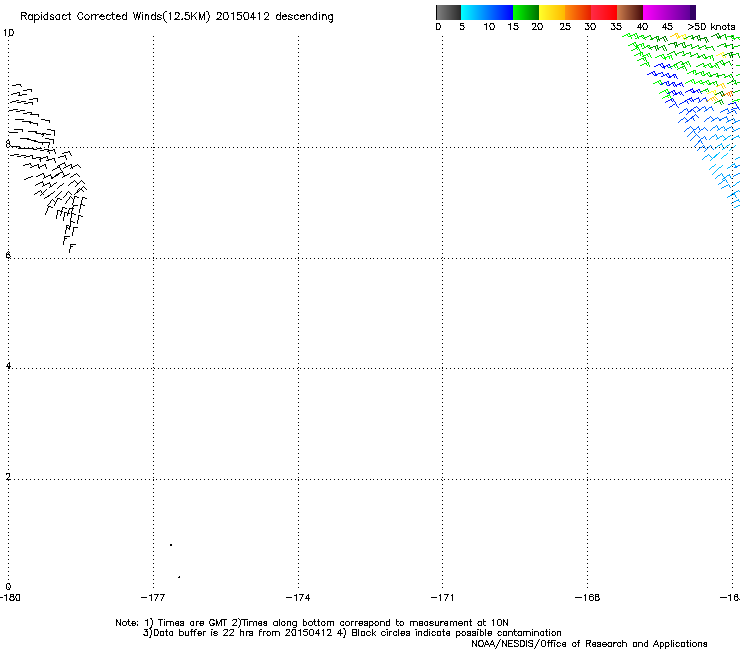Click the latitude '6' axis label
740x650 pixels.
[x=8, y=255]
